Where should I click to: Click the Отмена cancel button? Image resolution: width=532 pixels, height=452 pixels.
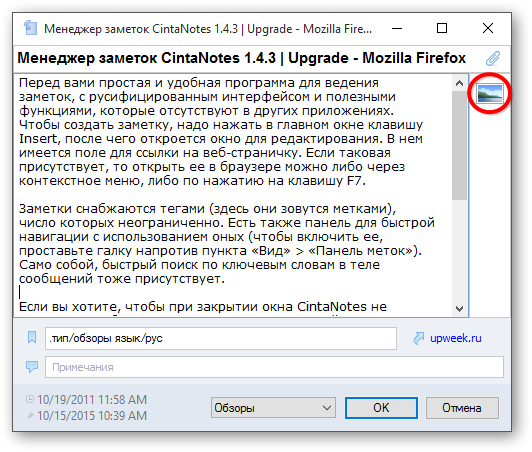[462, 408]
